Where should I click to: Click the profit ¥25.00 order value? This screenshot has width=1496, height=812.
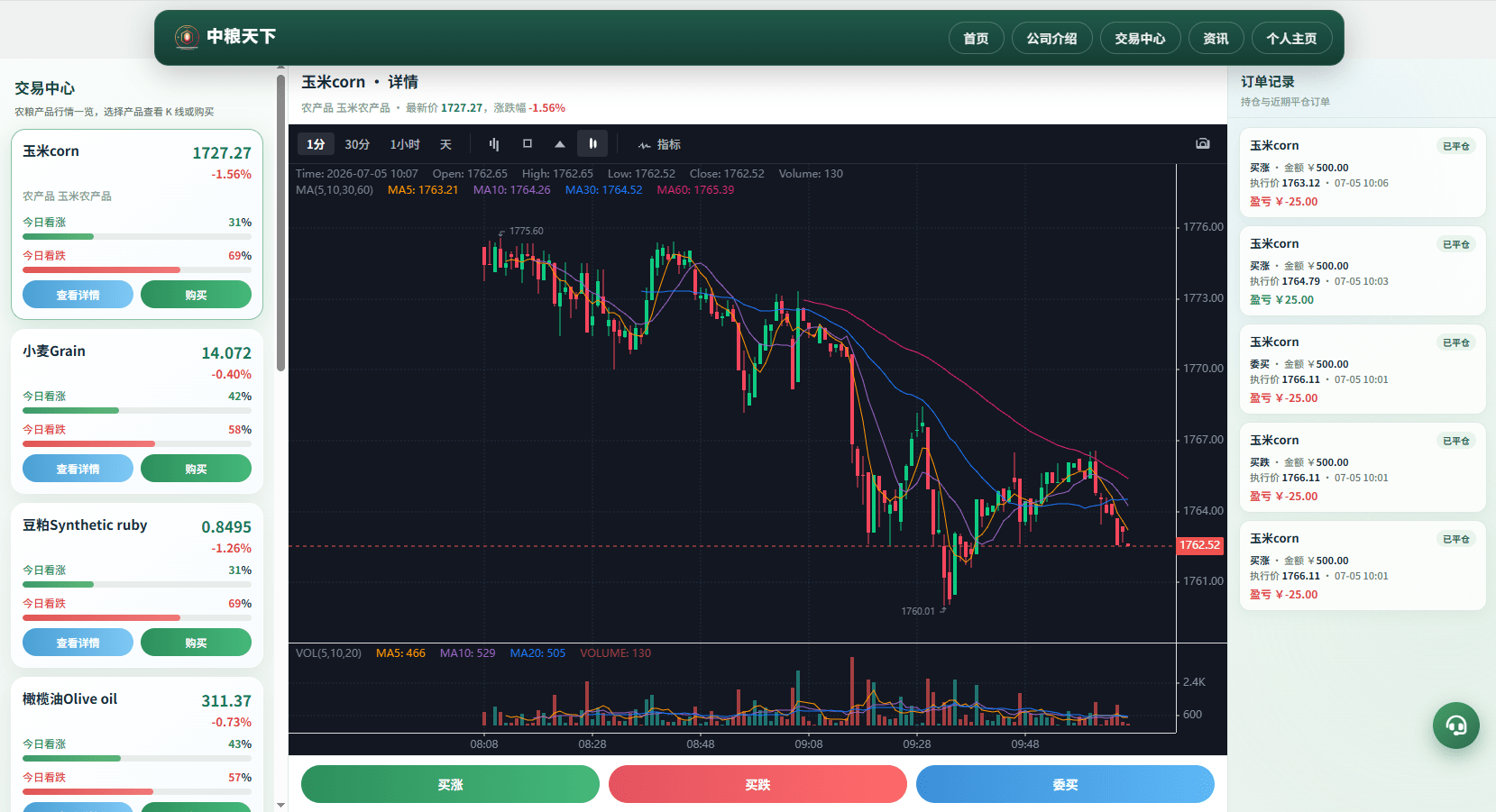(x=1281, y=300)
